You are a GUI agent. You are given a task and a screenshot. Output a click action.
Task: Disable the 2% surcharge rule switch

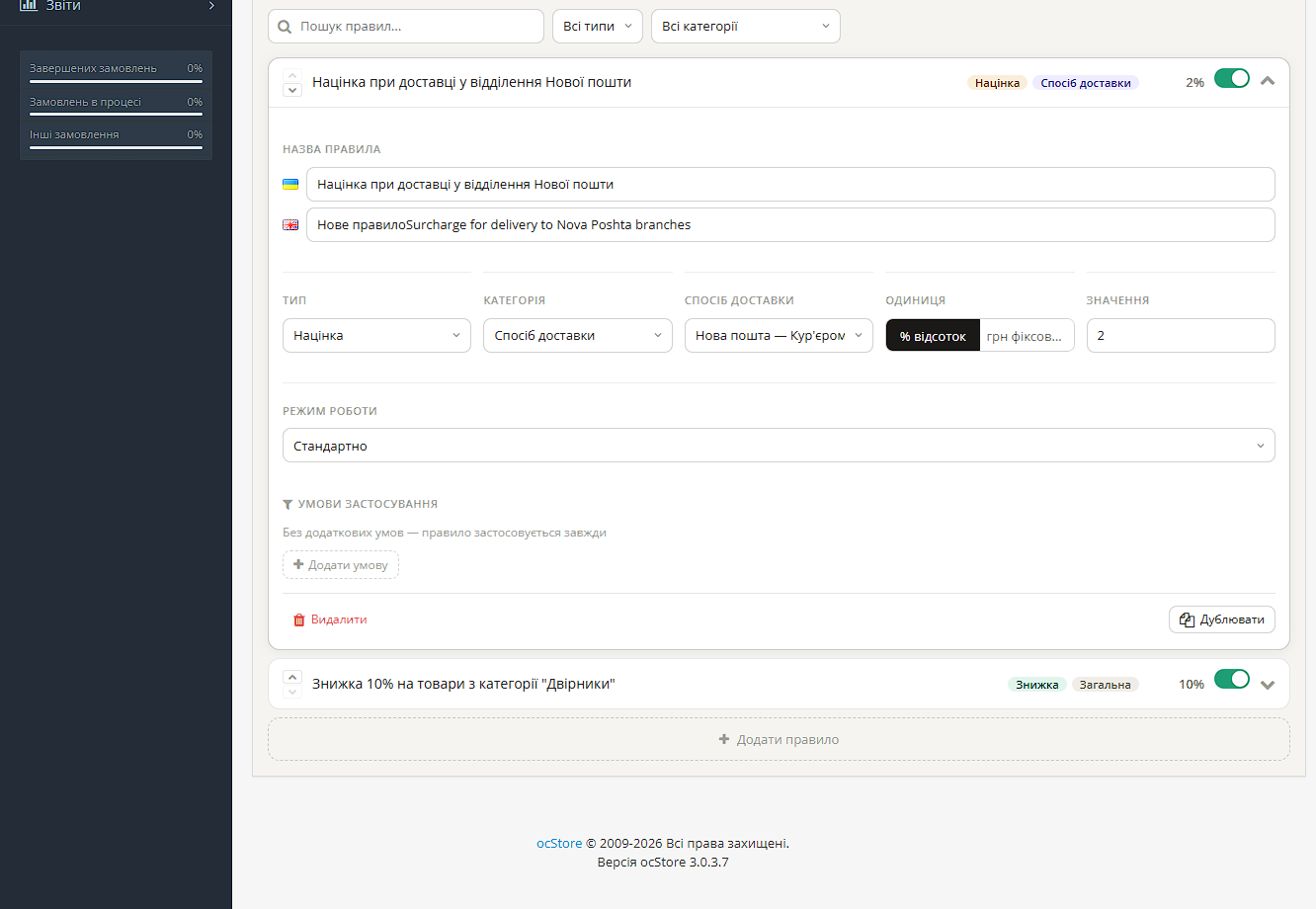coord(1232,78)
